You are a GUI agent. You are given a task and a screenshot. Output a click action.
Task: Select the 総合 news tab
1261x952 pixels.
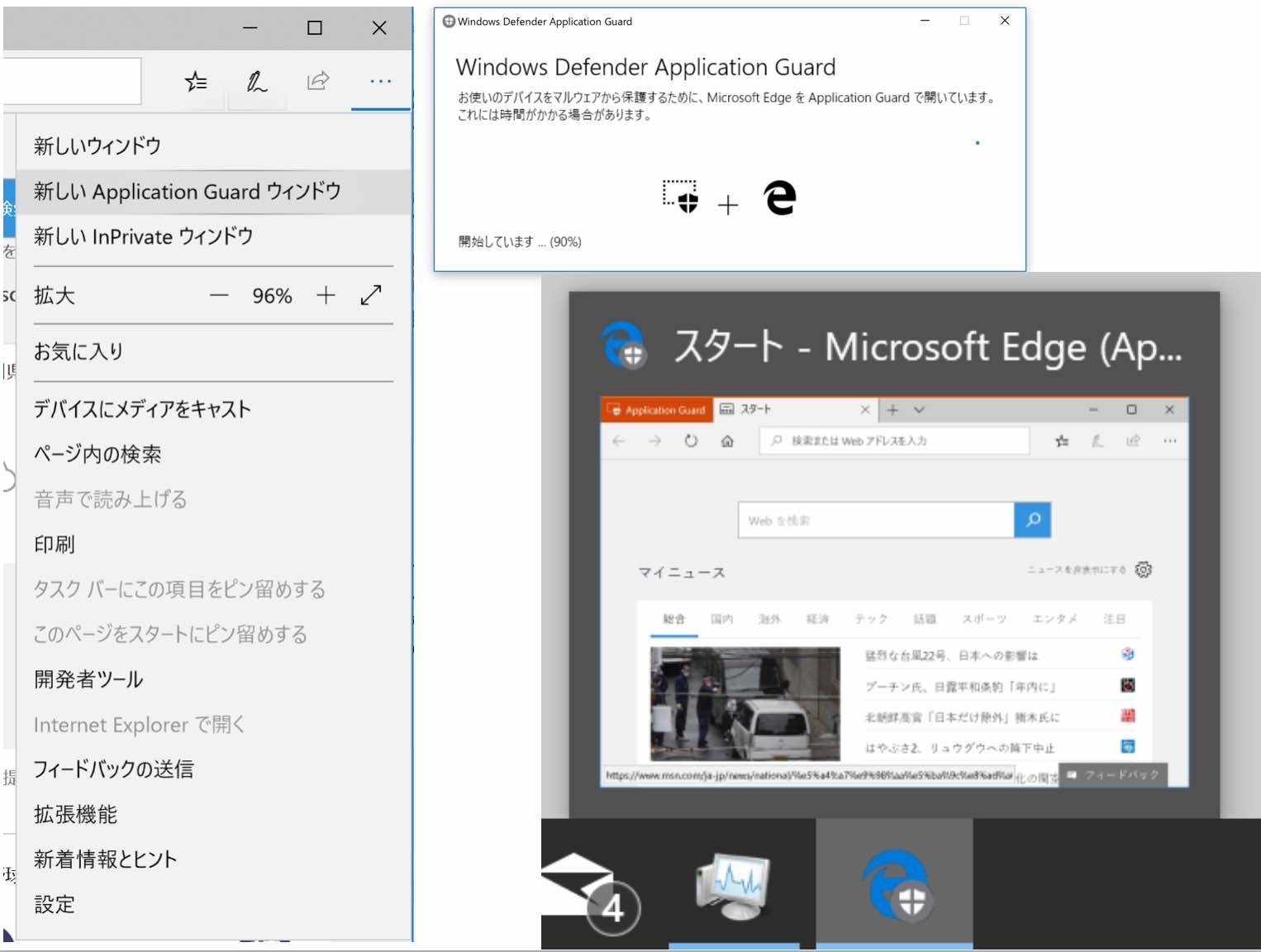(674, 619)
